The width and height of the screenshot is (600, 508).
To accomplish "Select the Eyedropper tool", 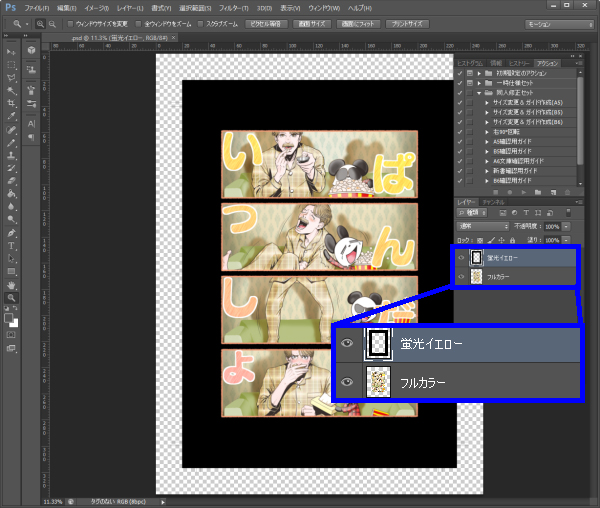I will click(x=11, y=116).
